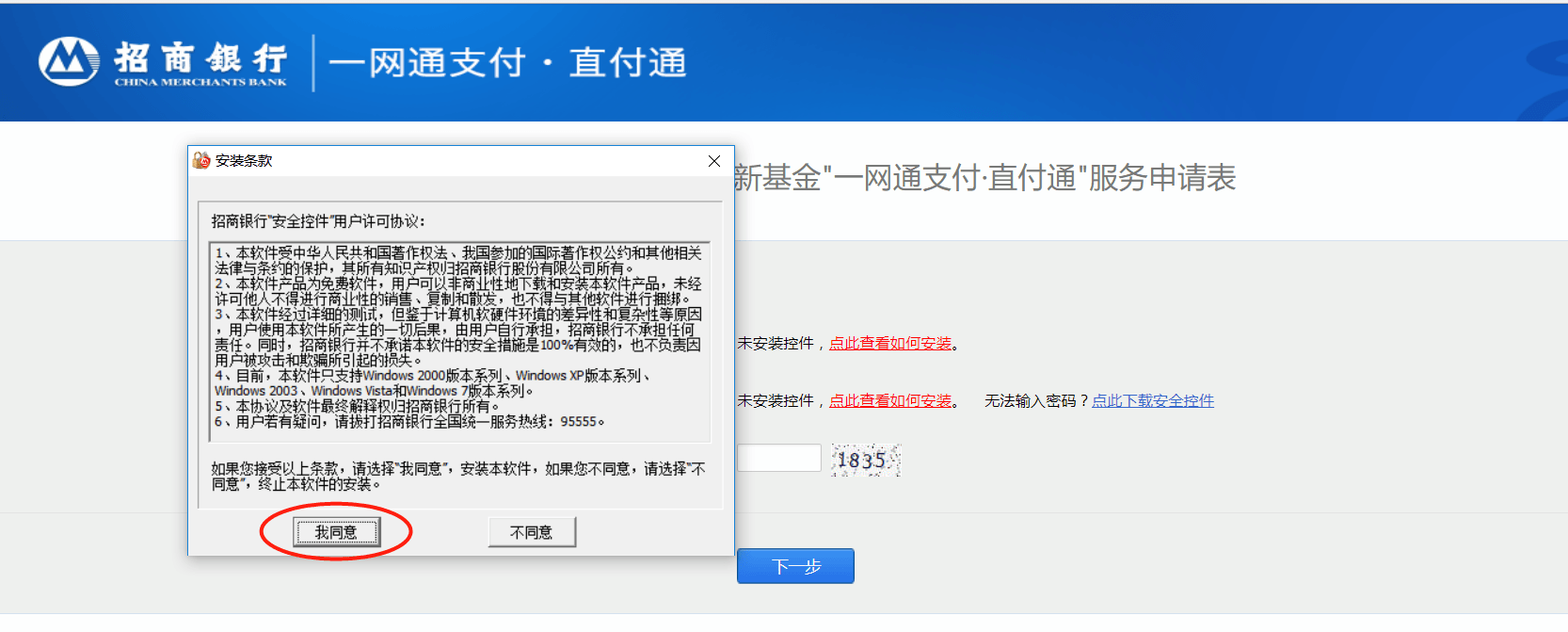Viewport: 1568px width, 632px height.
Task: Close the 安装条款 dialog
Action: [714, 161]
